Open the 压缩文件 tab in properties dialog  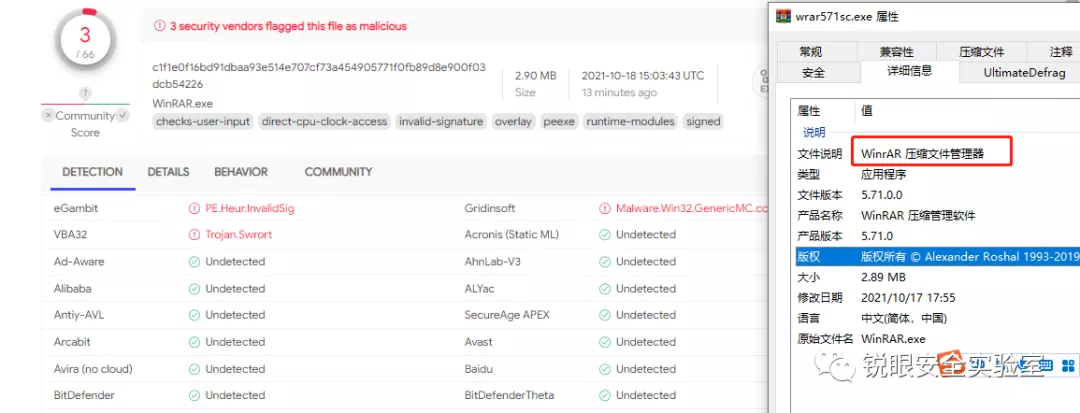(982, 52)
